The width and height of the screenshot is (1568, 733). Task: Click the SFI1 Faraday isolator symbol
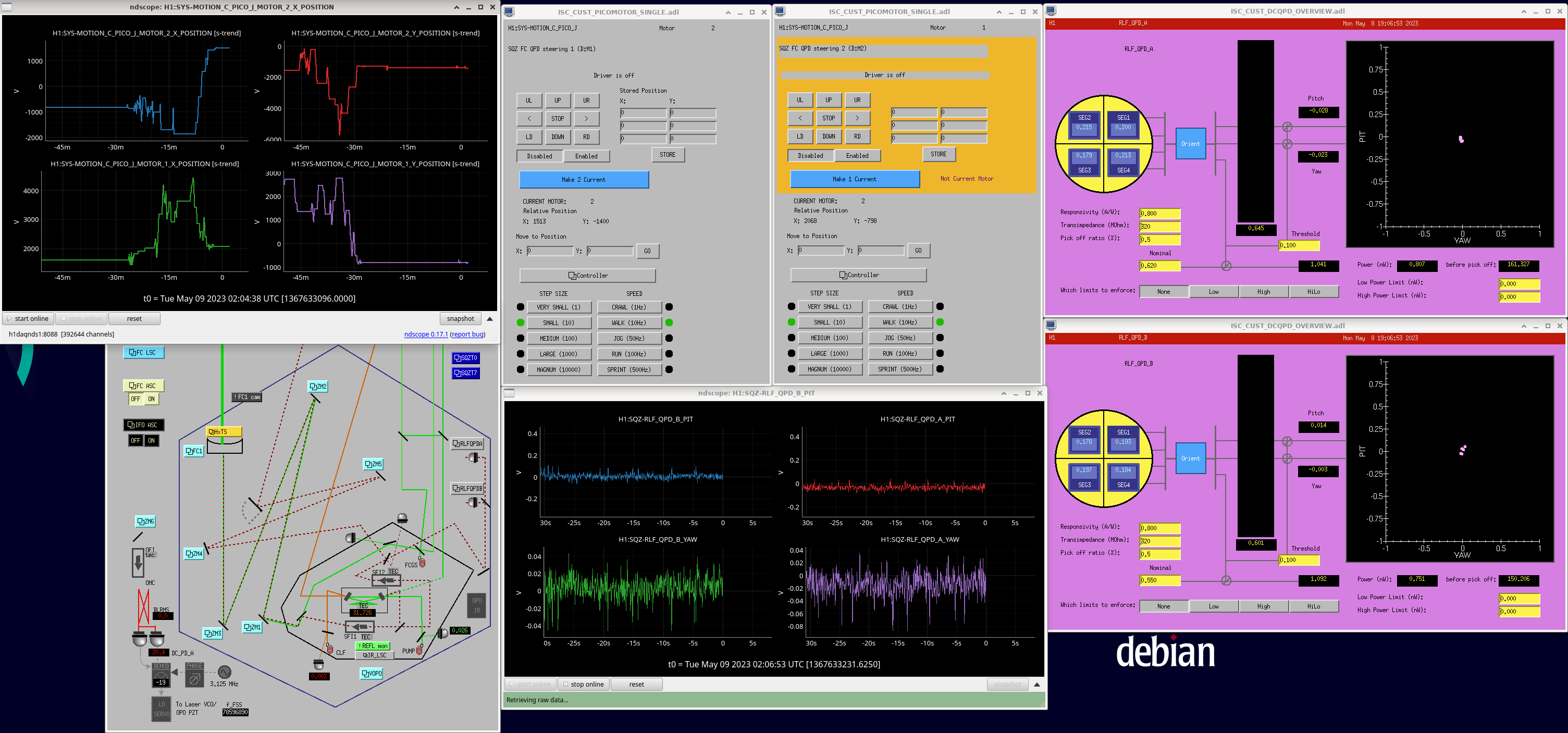[360, 627]
